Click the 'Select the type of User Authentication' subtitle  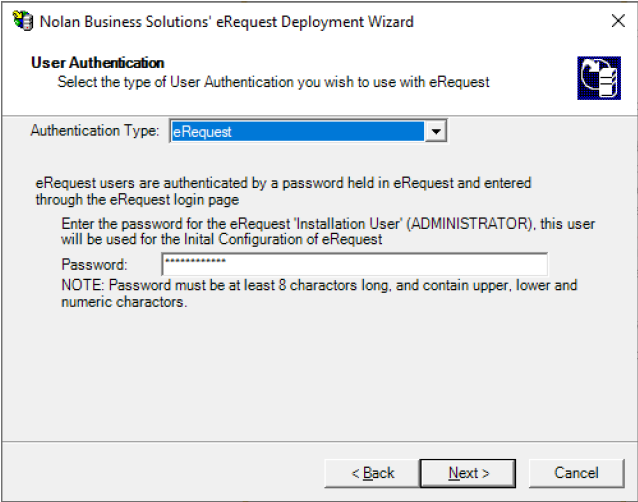click(273, 82)
